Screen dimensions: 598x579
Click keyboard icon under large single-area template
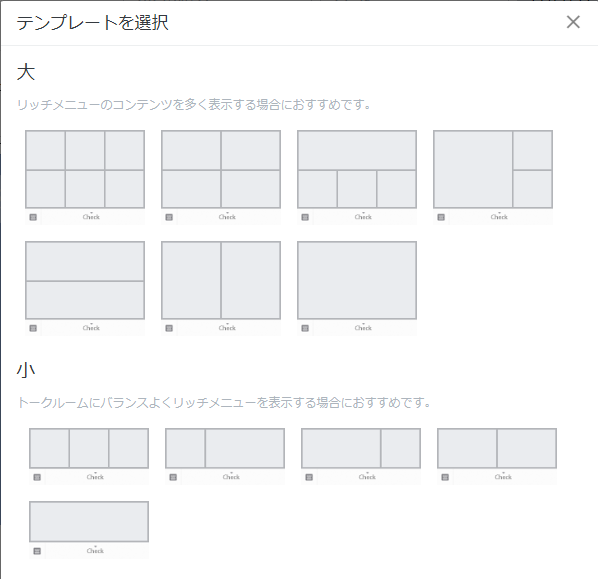click(305, 328)
